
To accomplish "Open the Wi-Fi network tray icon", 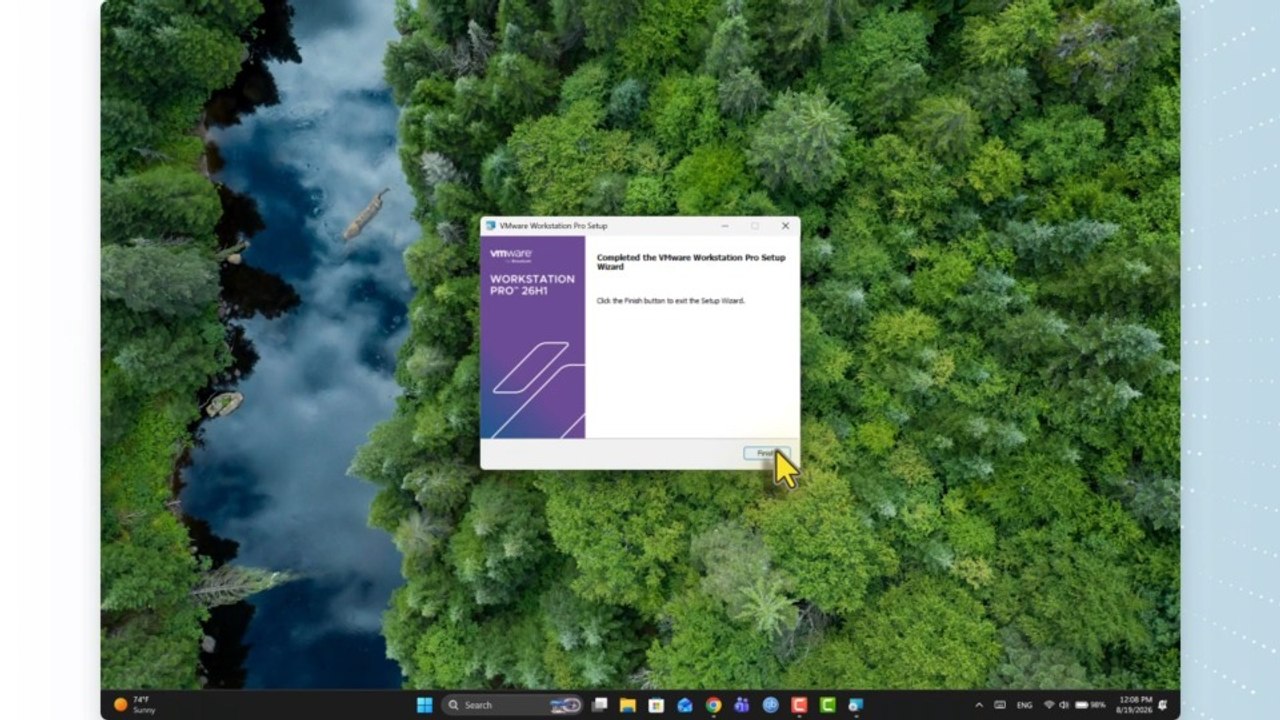I will pos(1049,705).
